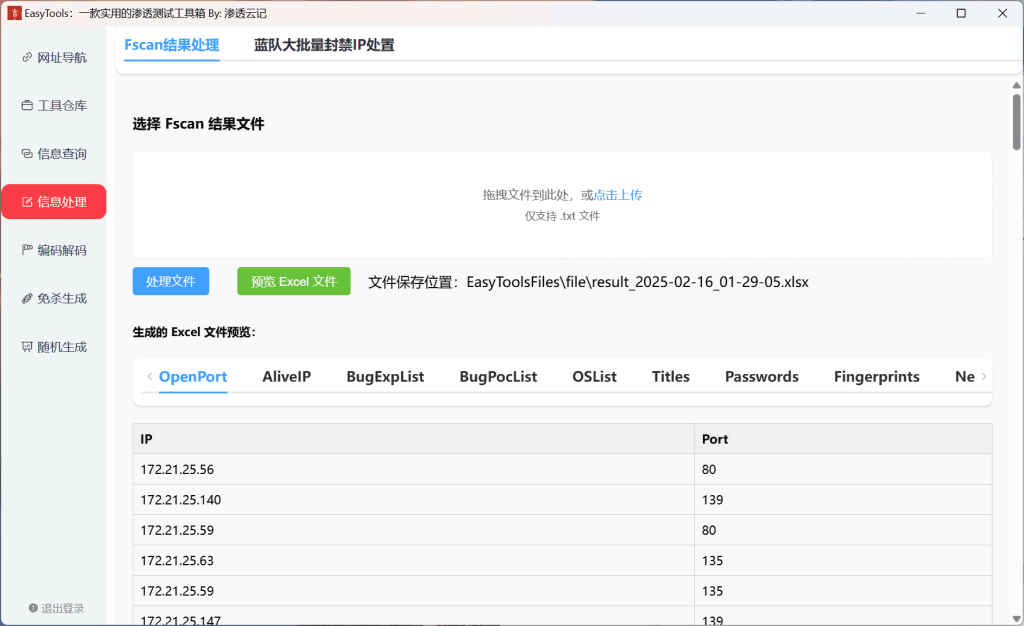Image resolution: width=1024 pixels, height=626 pixels.
Task: Select the BugExpList sheet tab
Action: coord(385,377)
